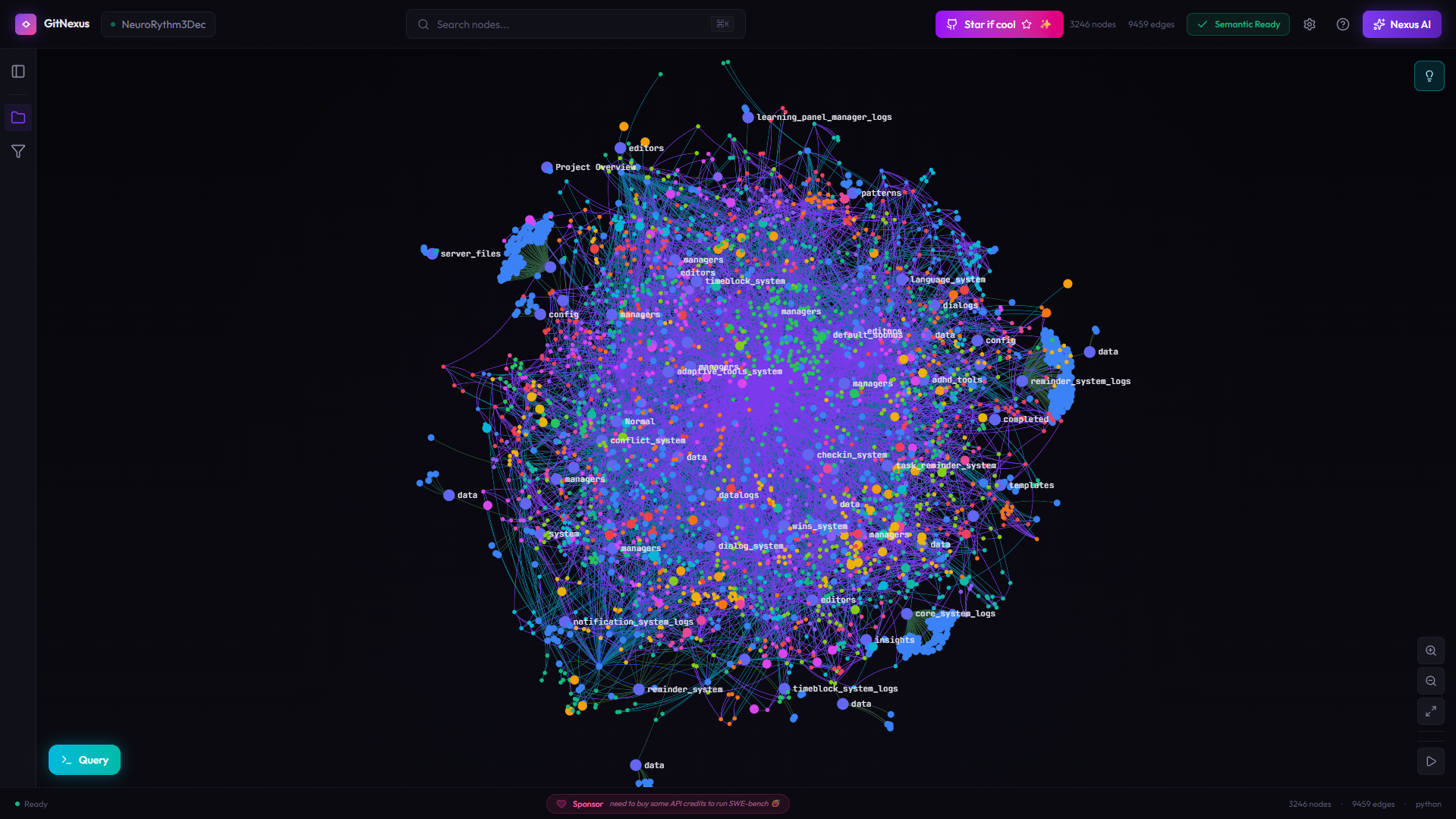Expand the Query console

click(84, 759)
